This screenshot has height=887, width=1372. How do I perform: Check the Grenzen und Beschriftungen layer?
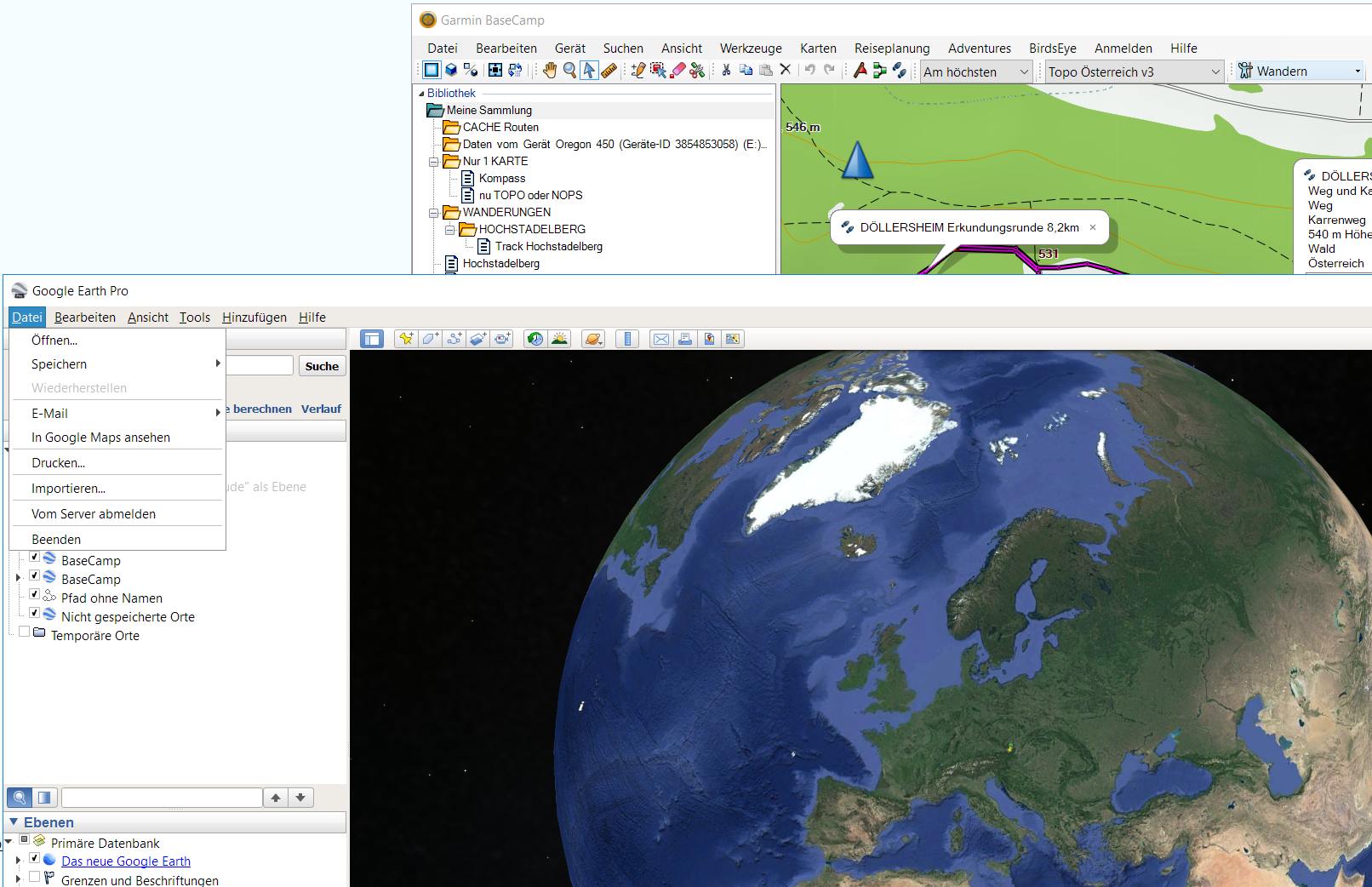point(35,877)
